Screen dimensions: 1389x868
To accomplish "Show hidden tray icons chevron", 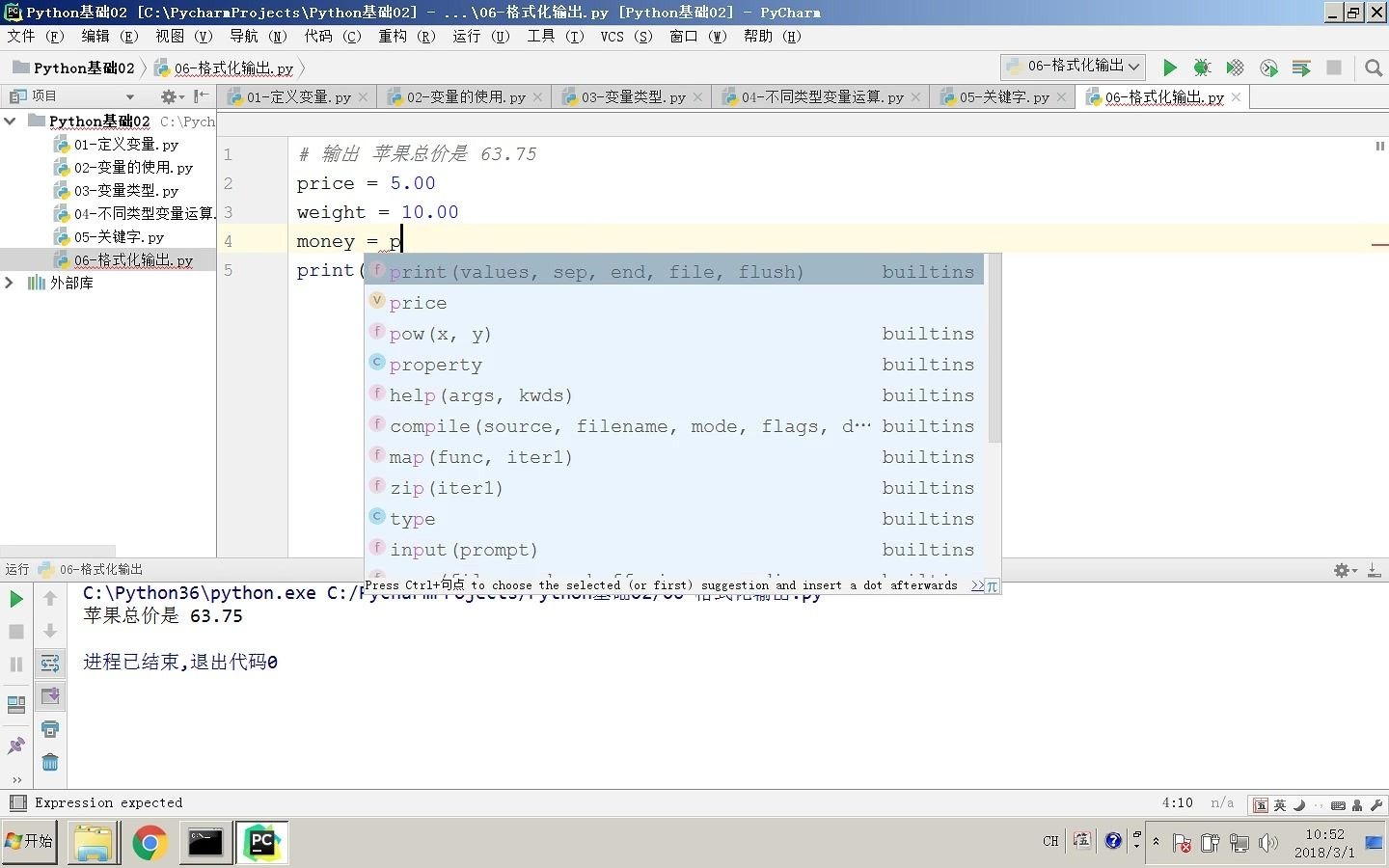I will coord(1156,842).
